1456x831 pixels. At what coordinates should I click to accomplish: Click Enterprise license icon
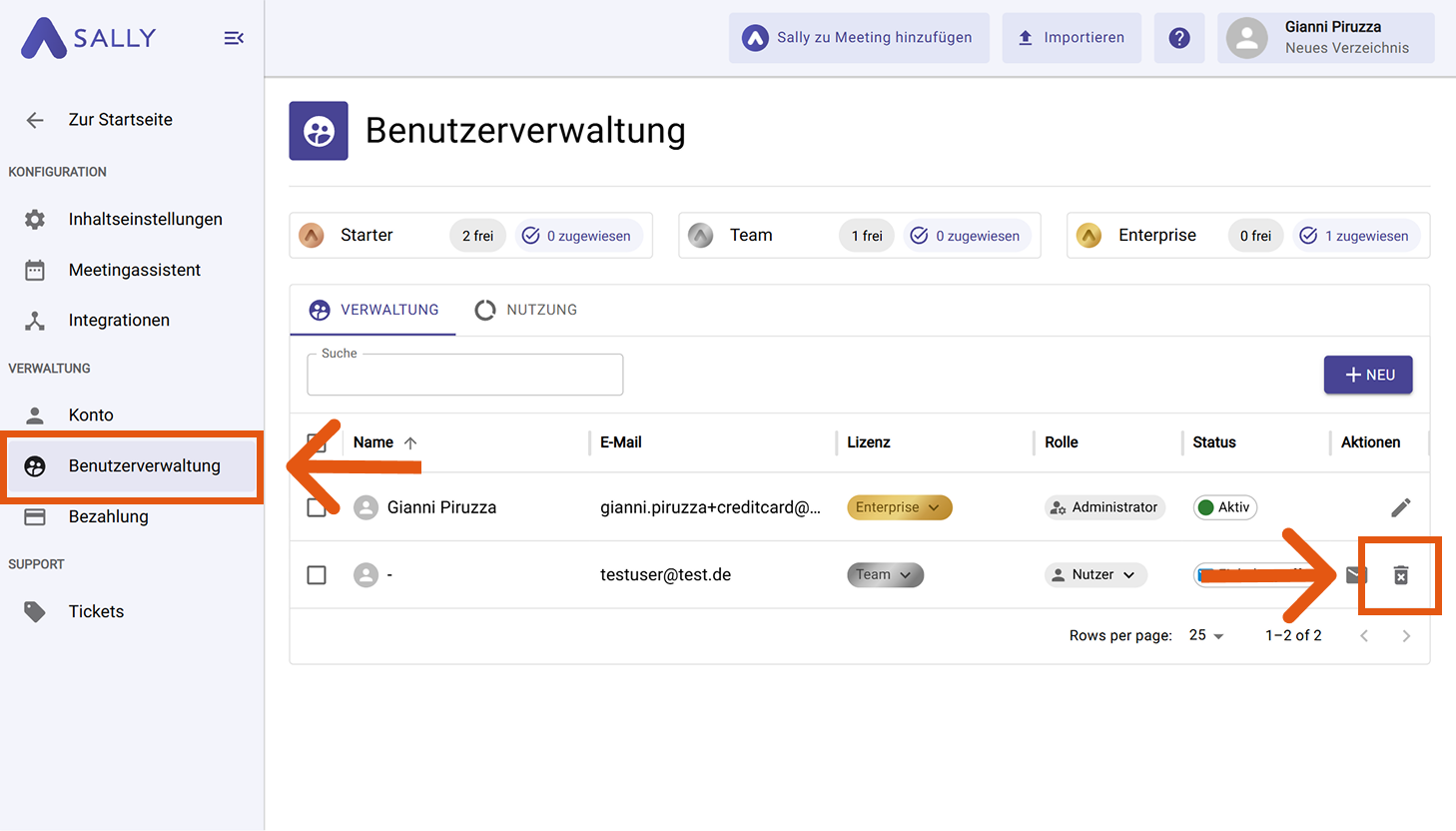click(x=1090, y=236)
